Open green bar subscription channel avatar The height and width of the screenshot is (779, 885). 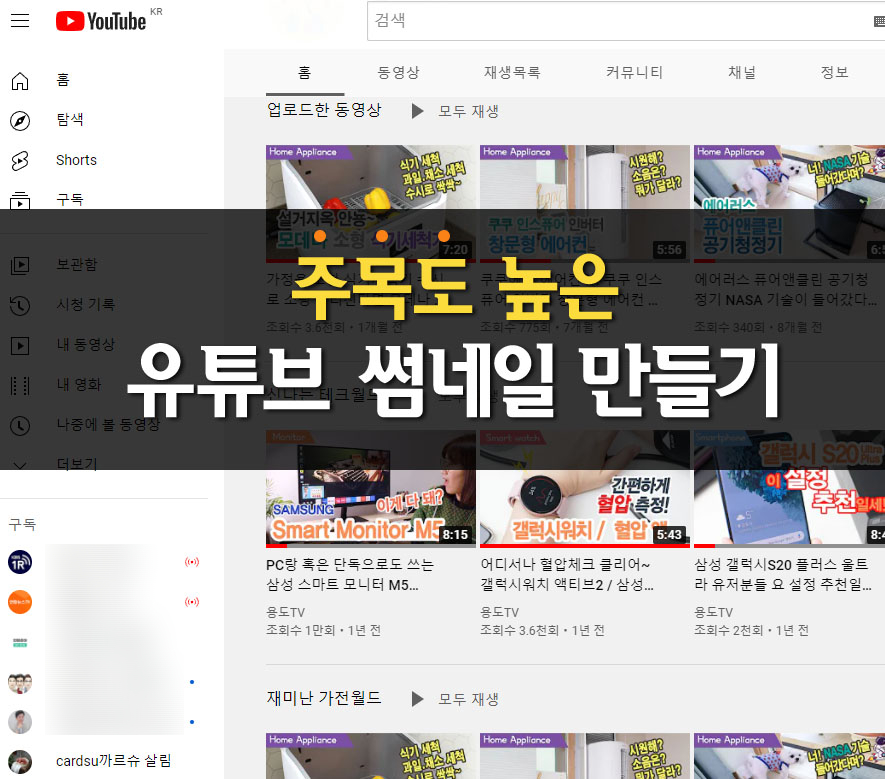click(x=20, y=642)
